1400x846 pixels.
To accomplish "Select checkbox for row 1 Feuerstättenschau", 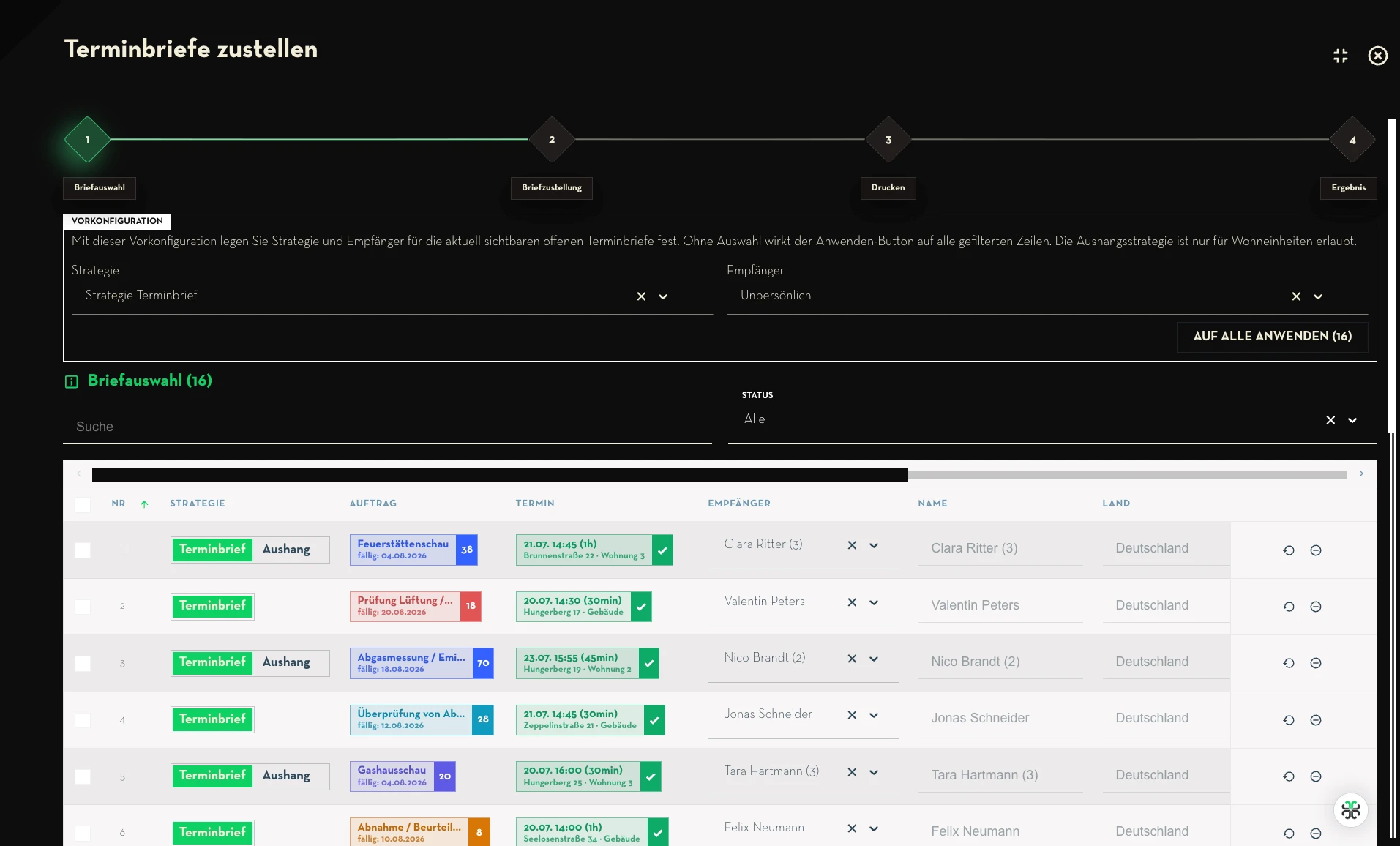I will [83, 550].
